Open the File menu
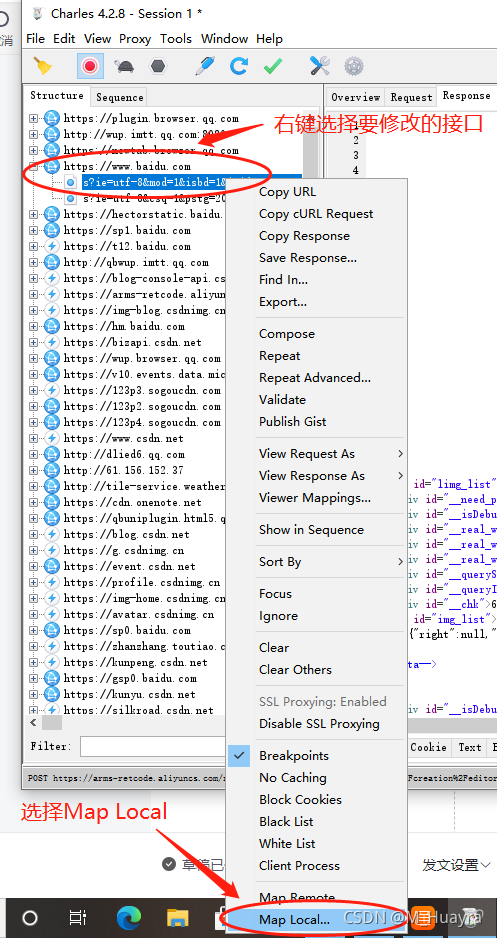The image size is (497, 938). click(35, 39)
